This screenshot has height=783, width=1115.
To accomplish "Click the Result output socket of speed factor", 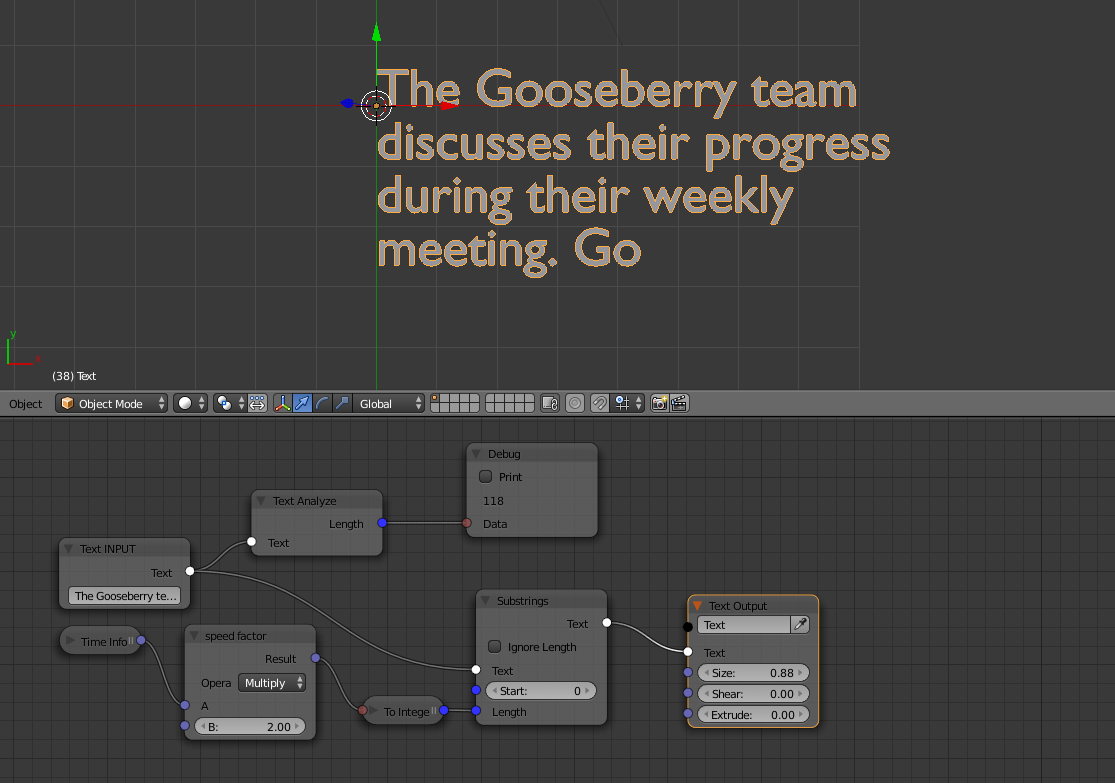I will tap(315, 658).
